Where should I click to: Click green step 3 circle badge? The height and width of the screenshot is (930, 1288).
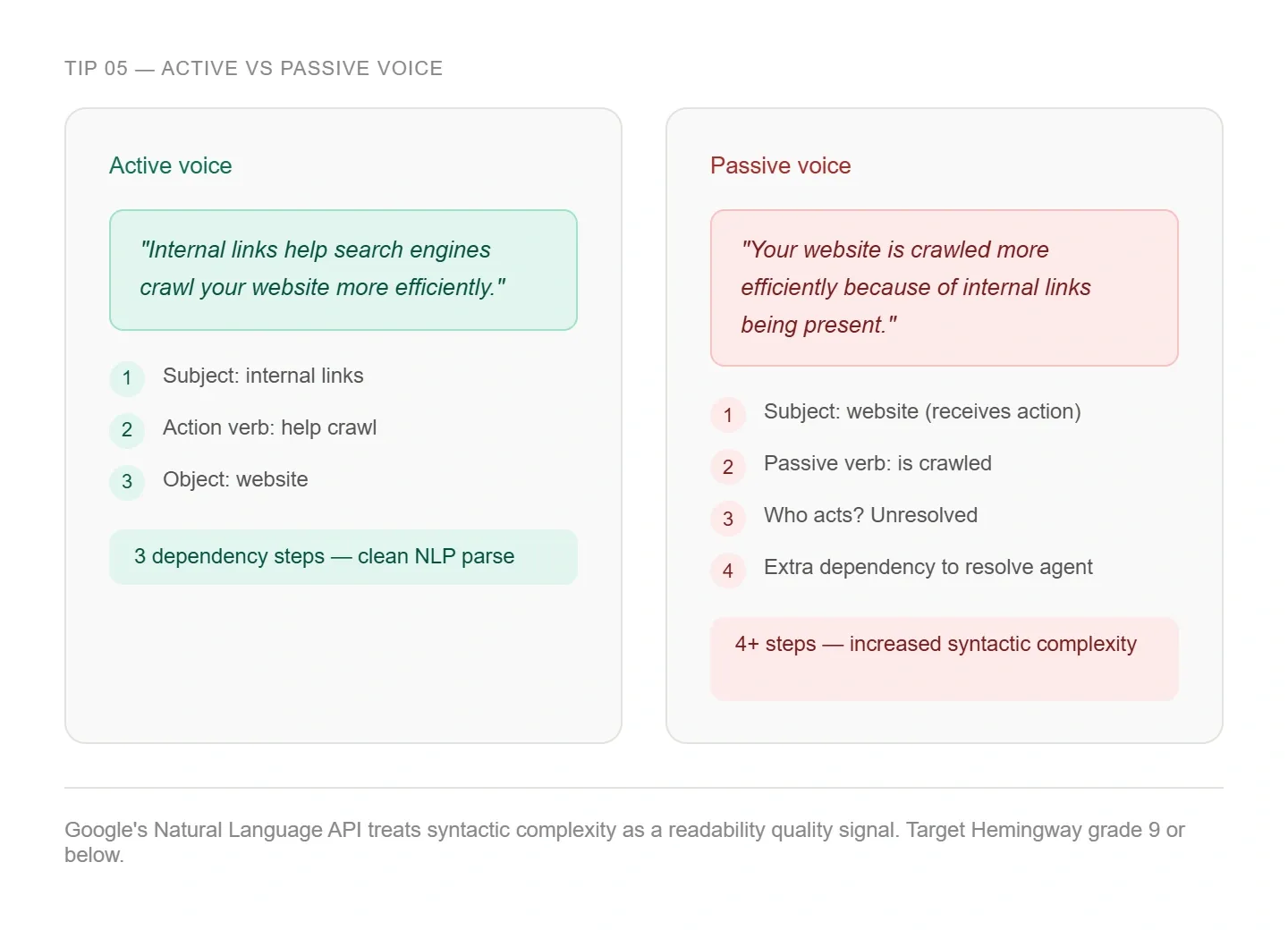pos(127,482)
